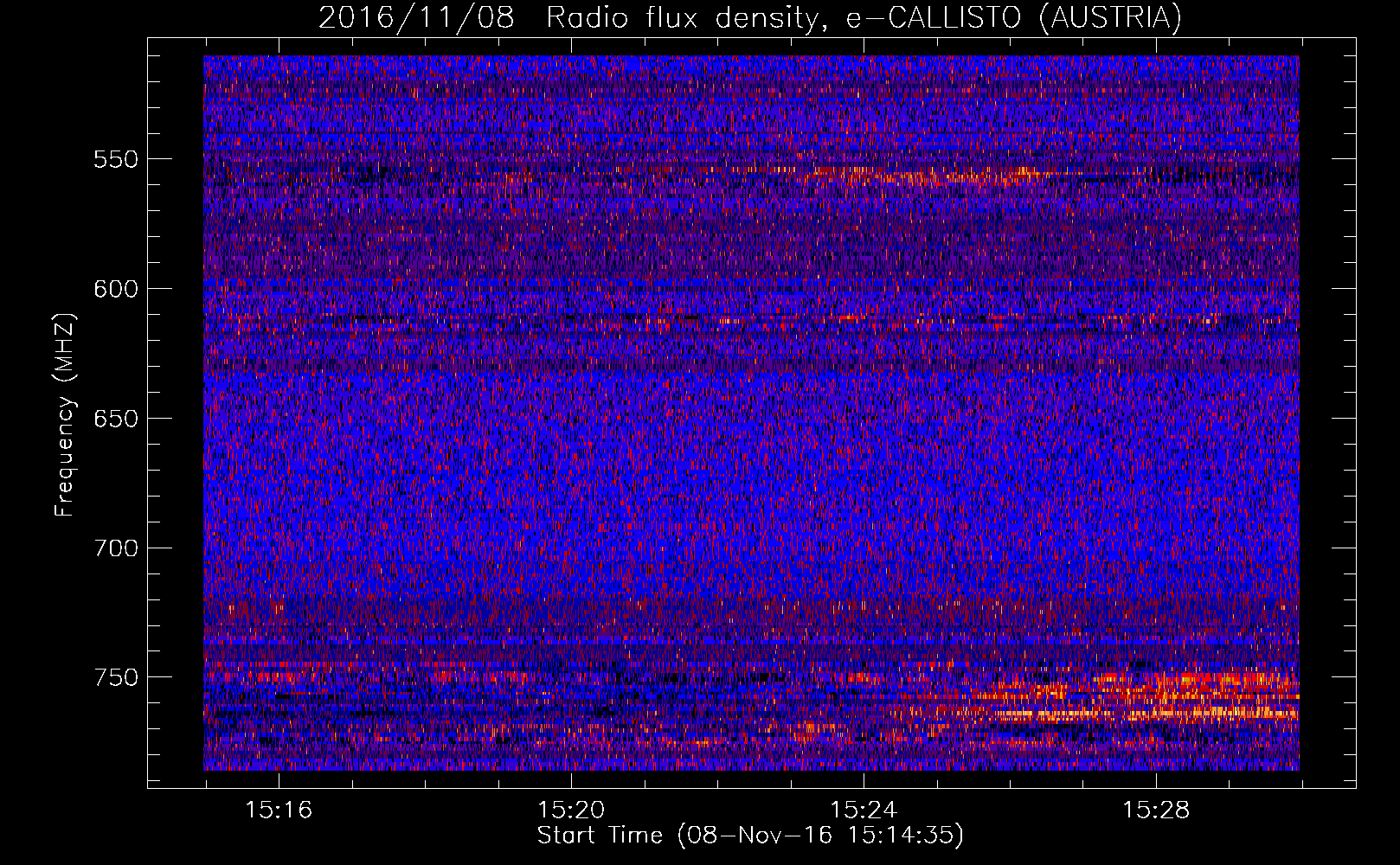The width and height of the screenshot is (1400, 865).
Task: Click the 15:16 time tick label
Action: [279, 811]
